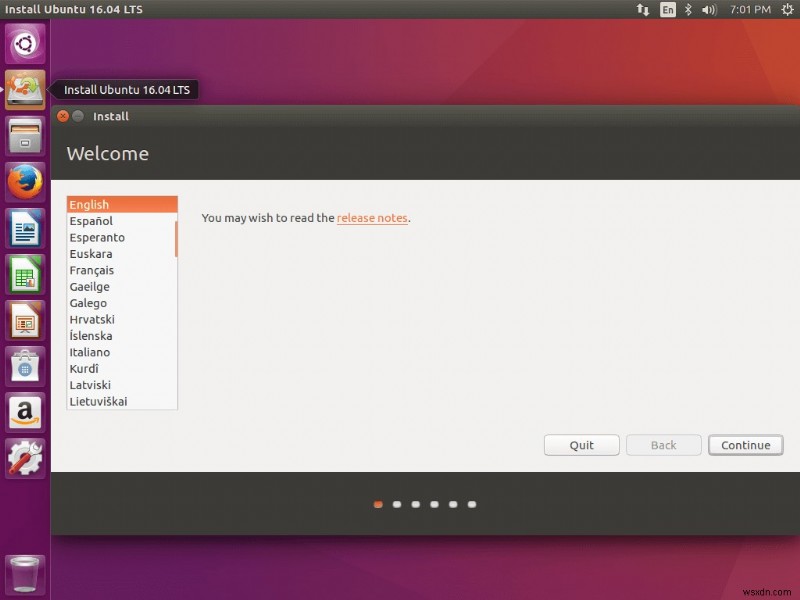This screenshot has width=800, height=600.
Task: Quit the Ubuntu installer
Action: click(581, 445)
